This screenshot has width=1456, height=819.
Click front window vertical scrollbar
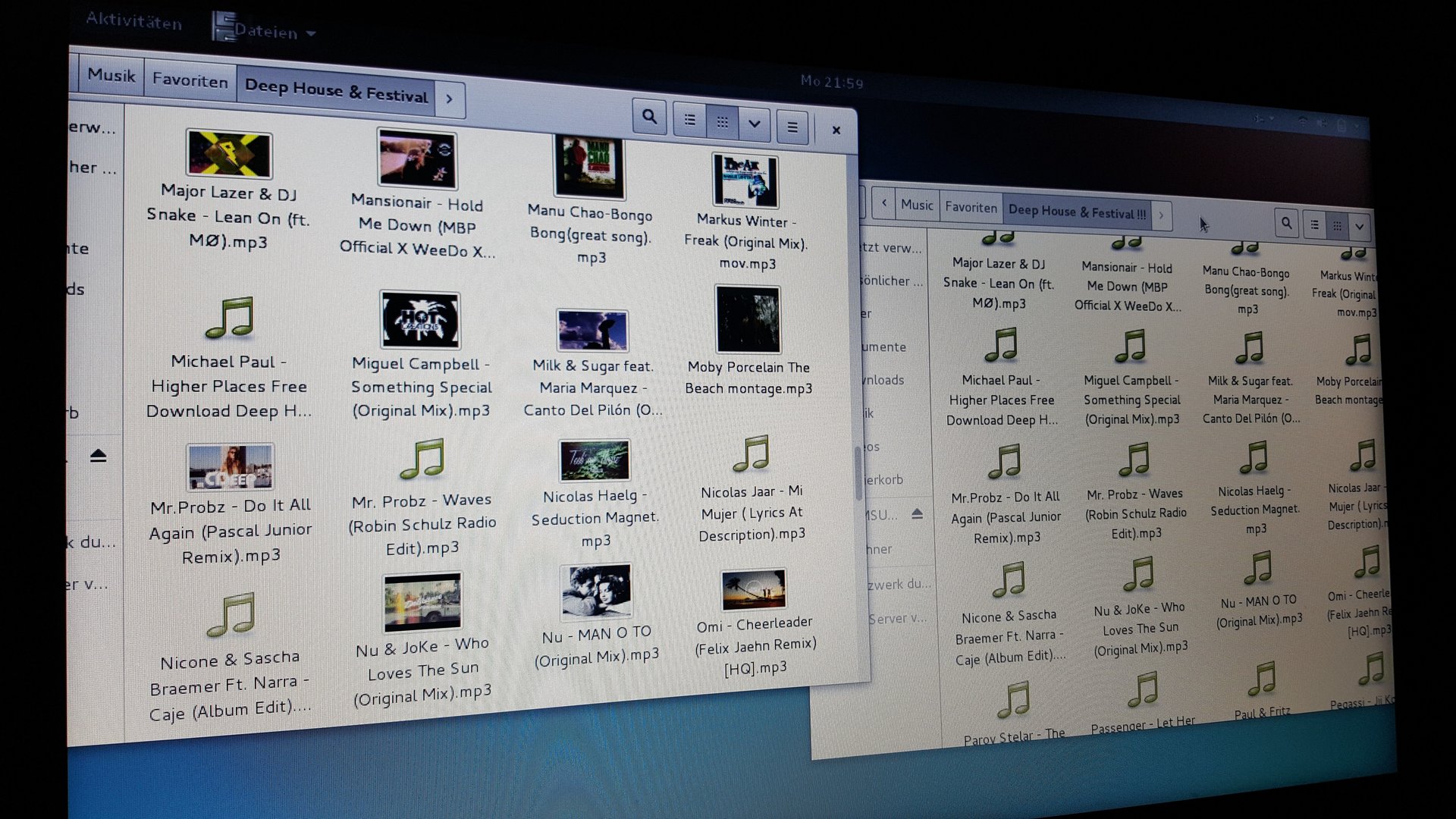[x=859, y=475]
